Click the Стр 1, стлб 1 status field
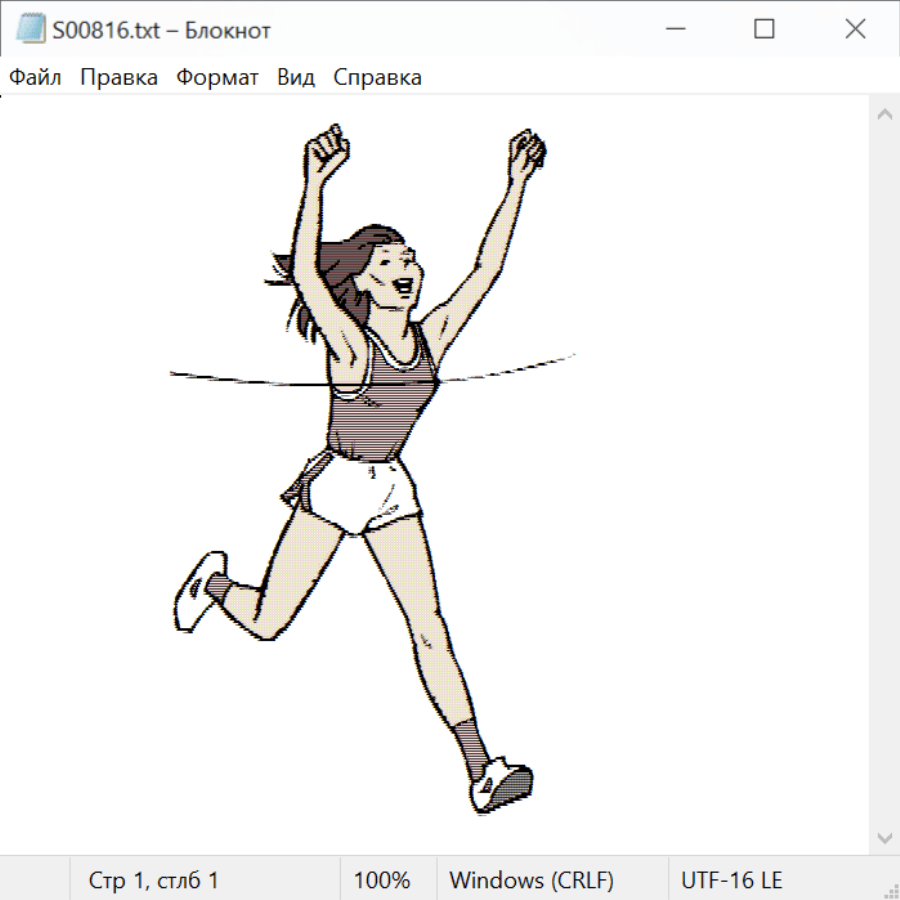The image size is (900, 900). point(154,880)
